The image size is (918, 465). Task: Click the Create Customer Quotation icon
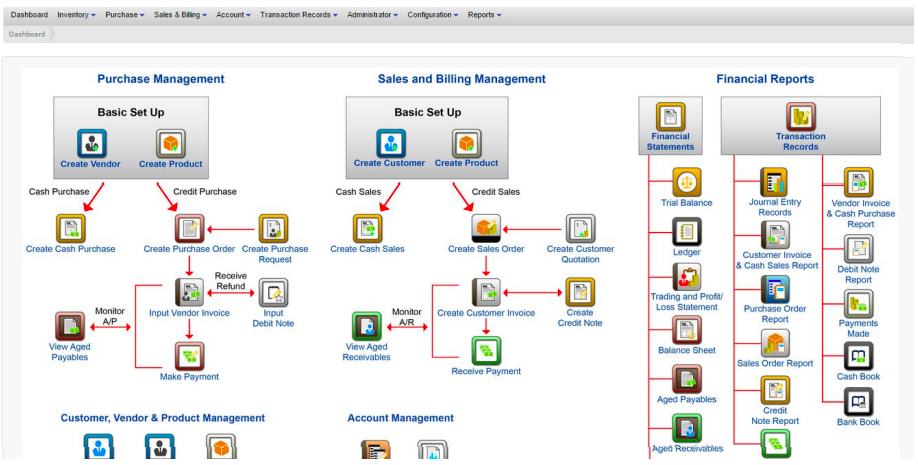[x=581, y=228]
